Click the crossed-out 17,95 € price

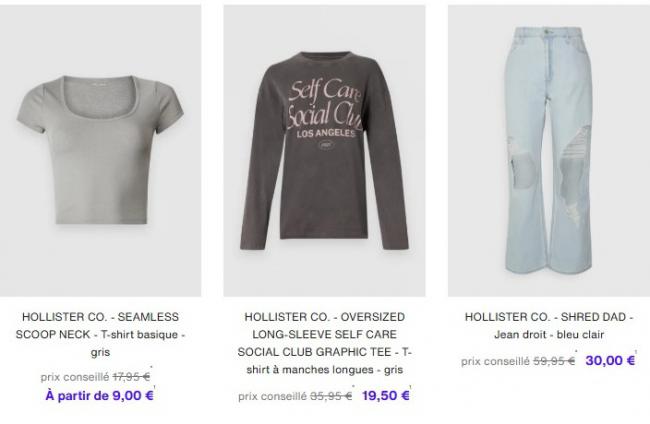pos(131,377)
